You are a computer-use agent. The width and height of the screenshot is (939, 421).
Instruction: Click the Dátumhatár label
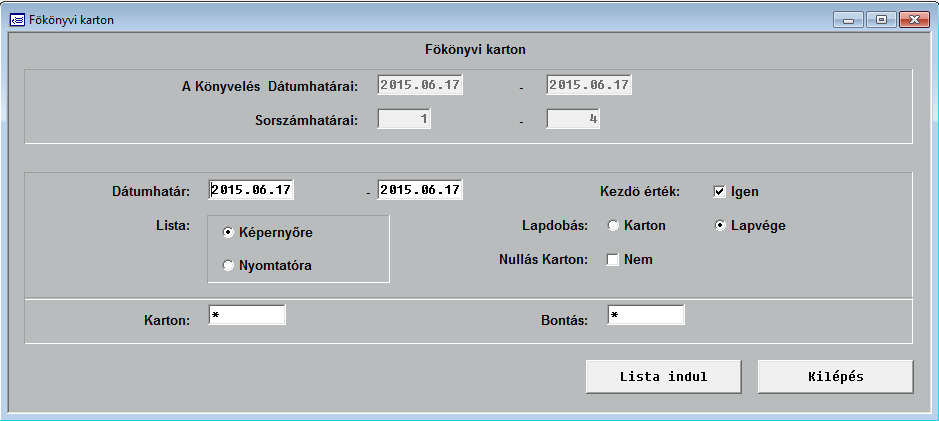(x=151, y=192)
